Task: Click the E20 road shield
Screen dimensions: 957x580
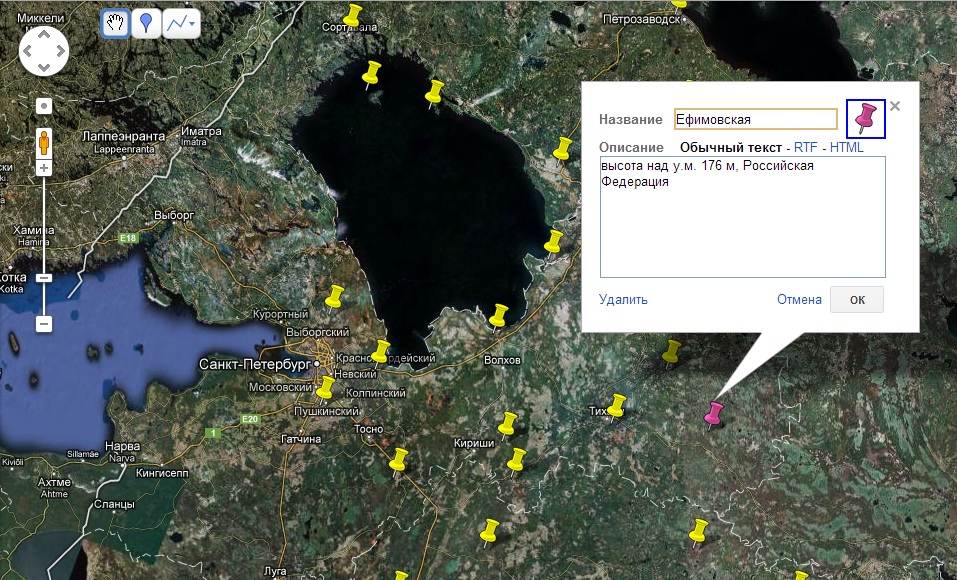Action: tap(250, 419)
